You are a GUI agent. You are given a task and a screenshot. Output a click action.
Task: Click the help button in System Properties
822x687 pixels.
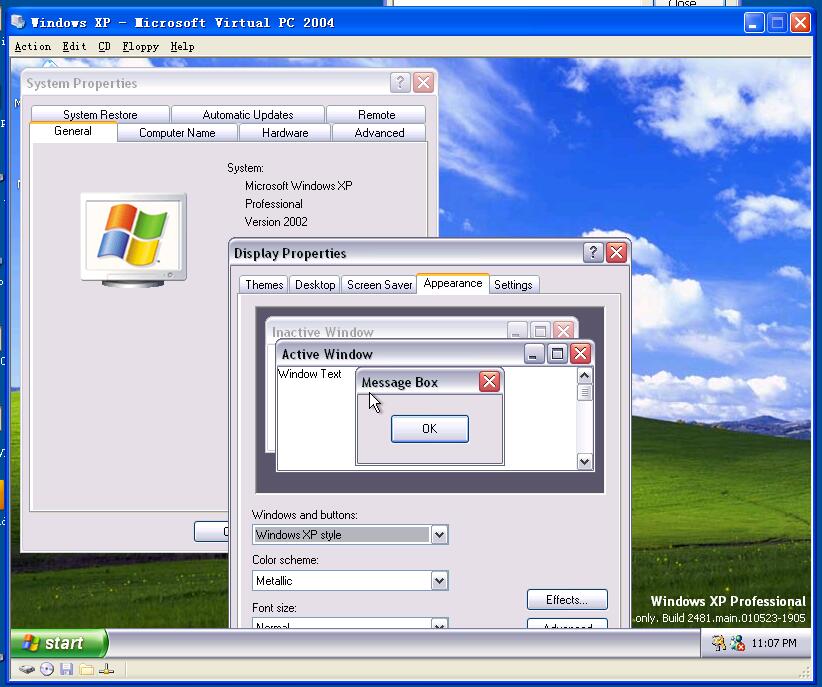pos(400,82)
